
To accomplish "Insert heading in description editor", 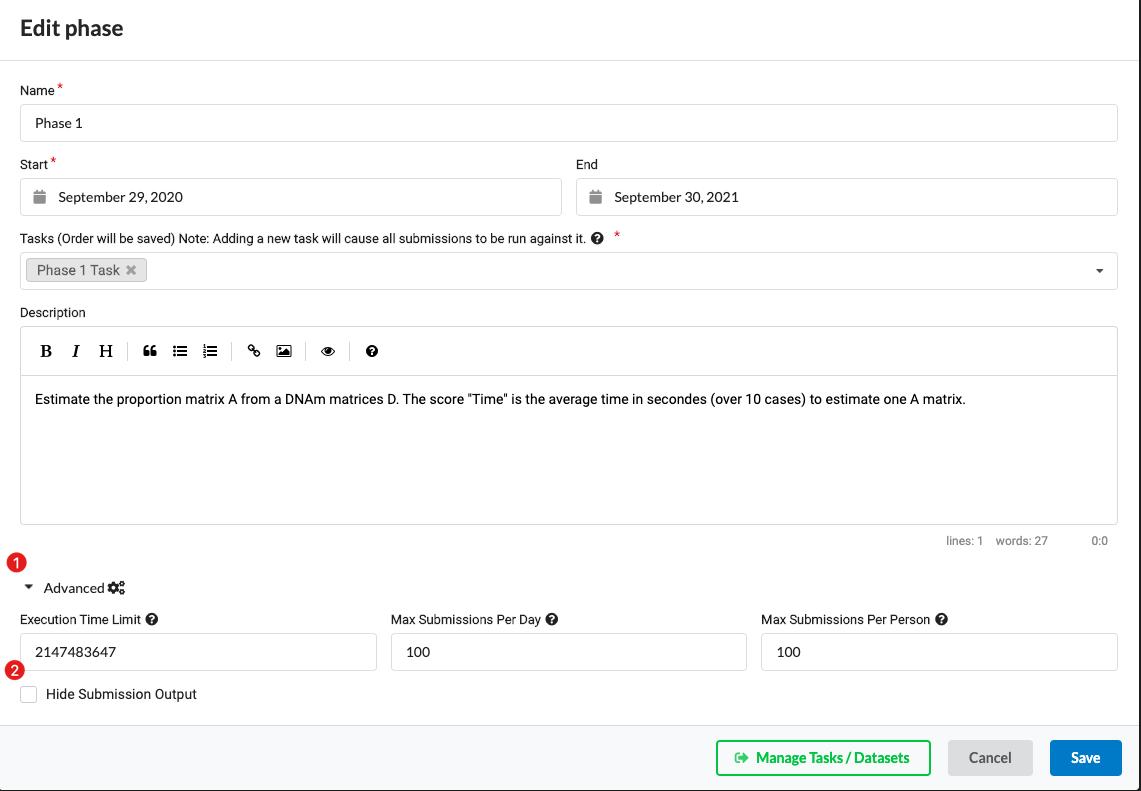I will click(106, 351).
